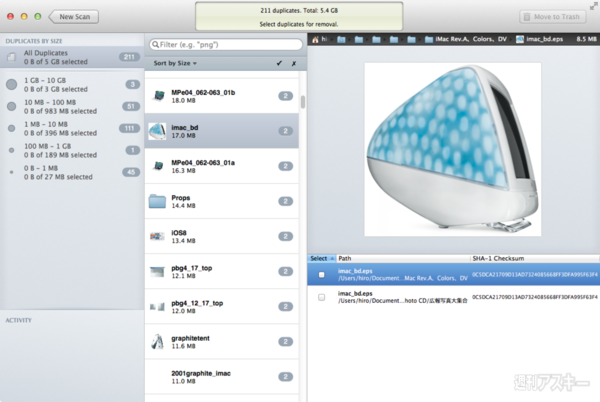Click the All Duplicates stack icon
Screen dimensions: 600x402
pyautogui.click(x=11, y=57)
